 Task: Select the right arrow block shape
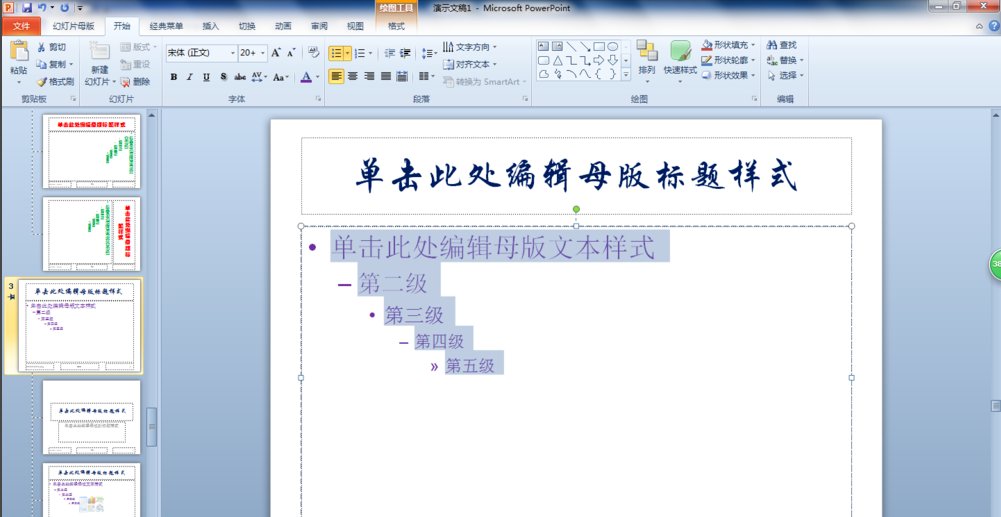pyautogui.click(x=599, y=60)
